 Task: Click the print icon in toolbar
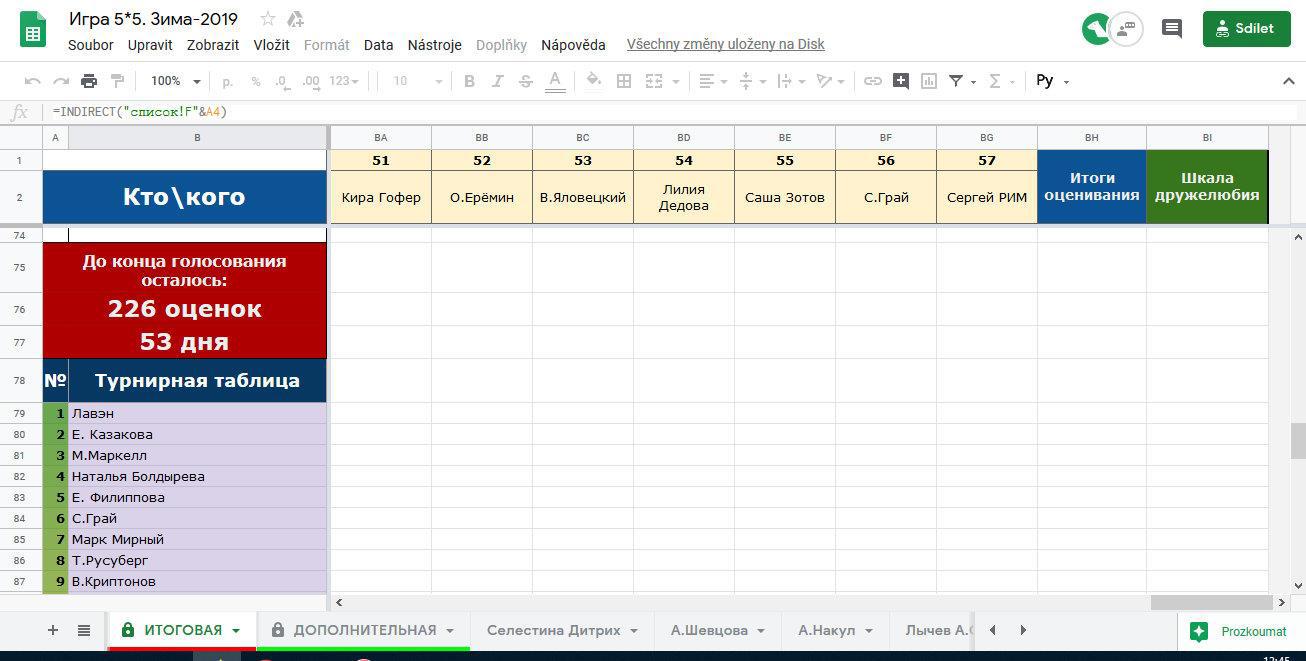89,81
